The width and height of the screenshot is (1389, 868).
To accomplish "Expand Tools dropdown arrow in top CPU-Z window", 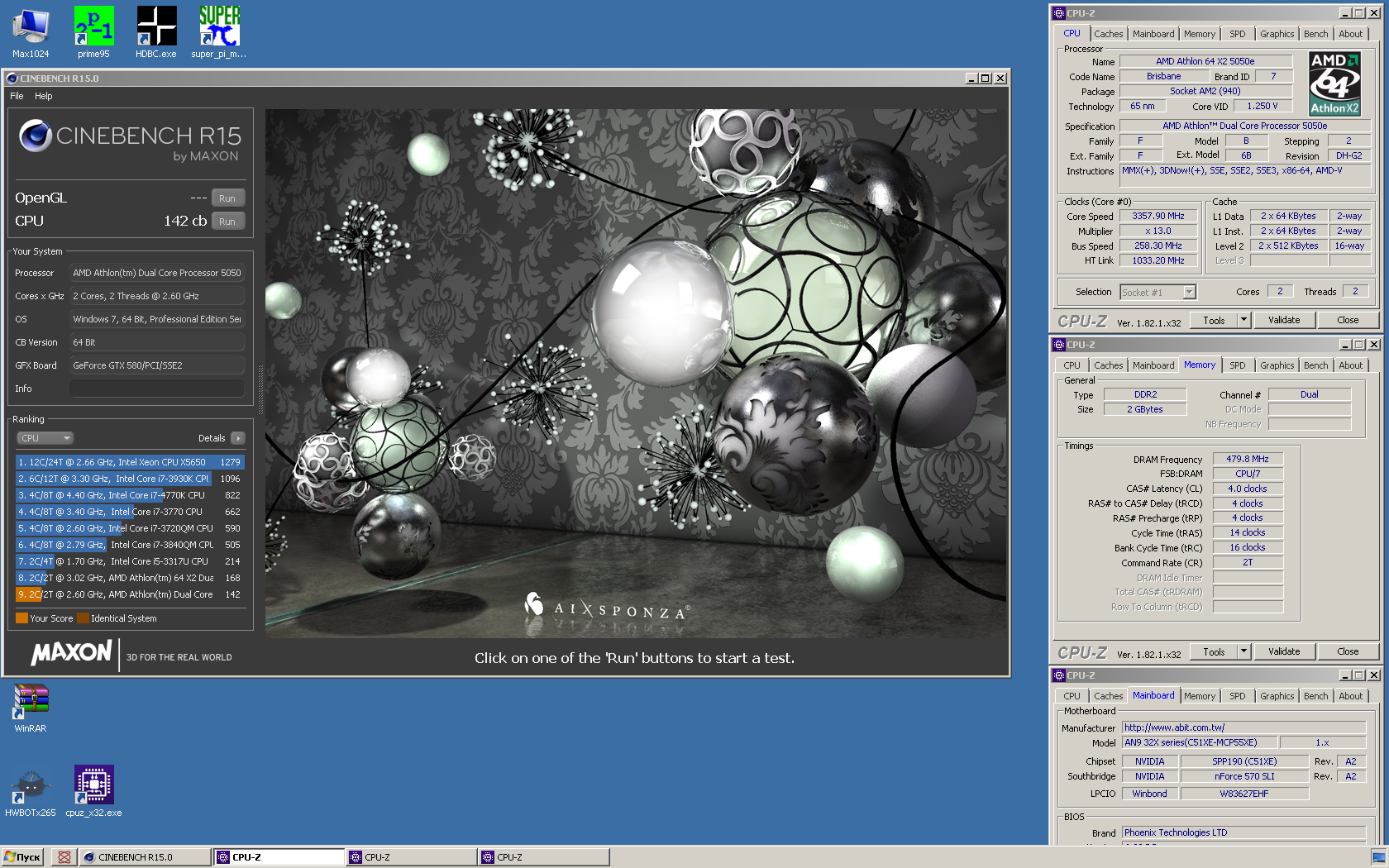I will click(1243, 320).
